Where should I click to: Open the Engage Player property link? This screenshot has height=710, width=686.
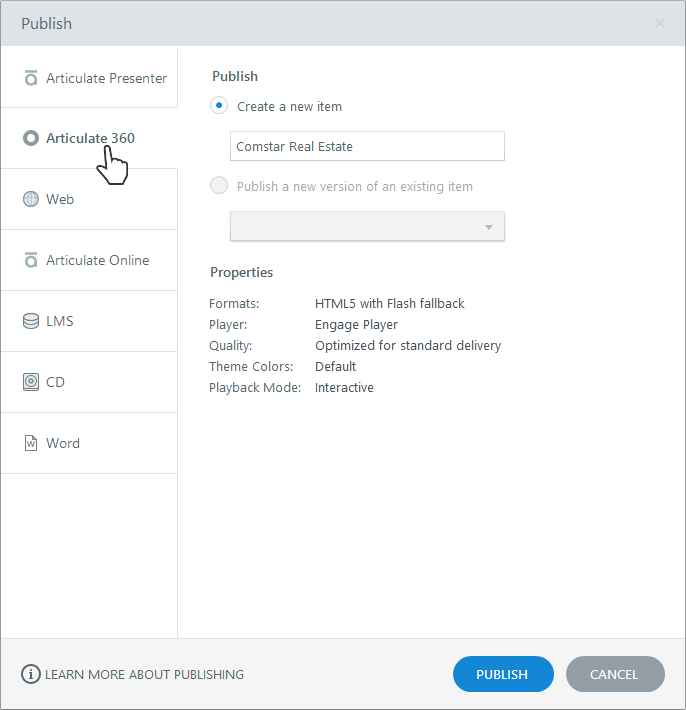pos(356,325)
